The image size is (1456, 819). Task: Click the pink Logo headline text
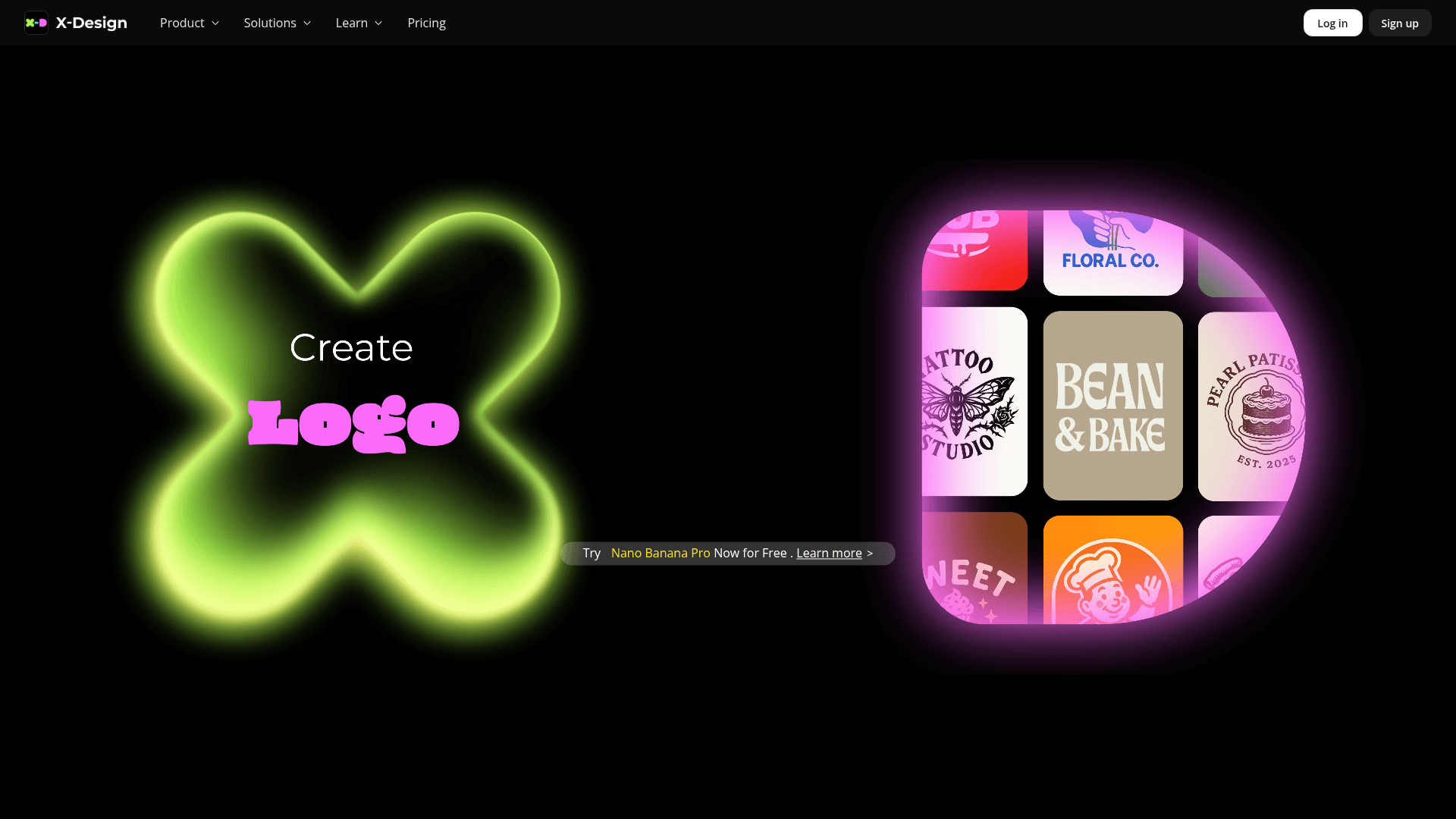coord(353,423)
